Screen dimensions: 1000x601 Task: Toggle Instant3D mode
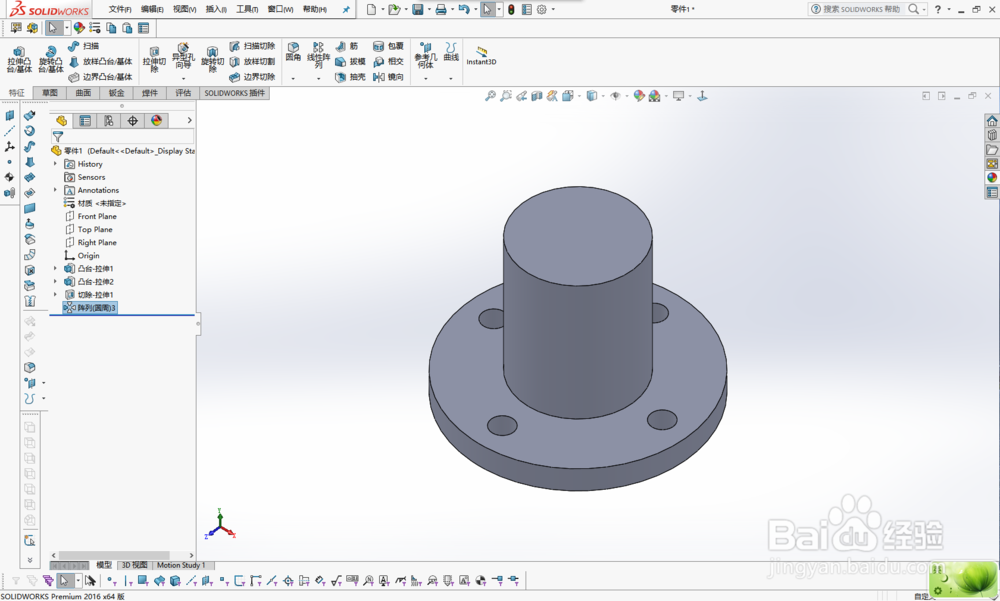coord(481,56)
